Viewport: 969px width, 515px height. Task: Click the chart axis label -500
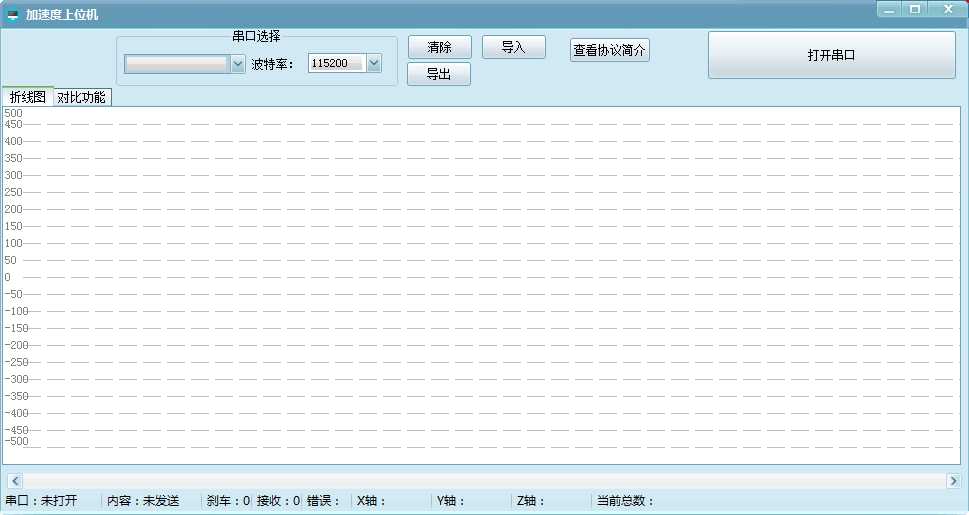tap(16, 441)
